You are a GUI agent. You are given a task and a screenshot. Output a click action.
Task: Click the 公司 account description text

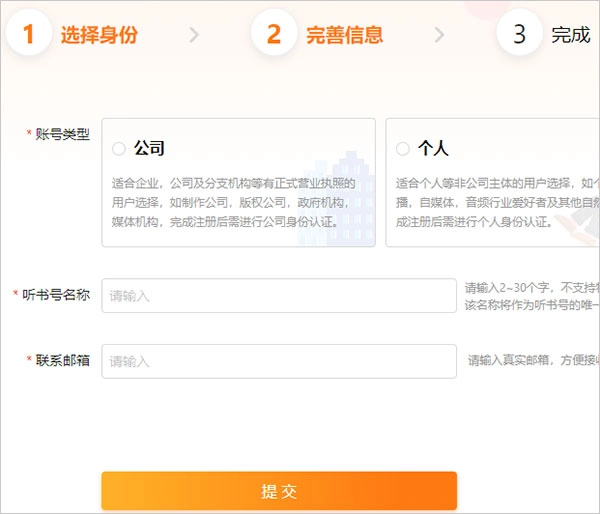233,202
